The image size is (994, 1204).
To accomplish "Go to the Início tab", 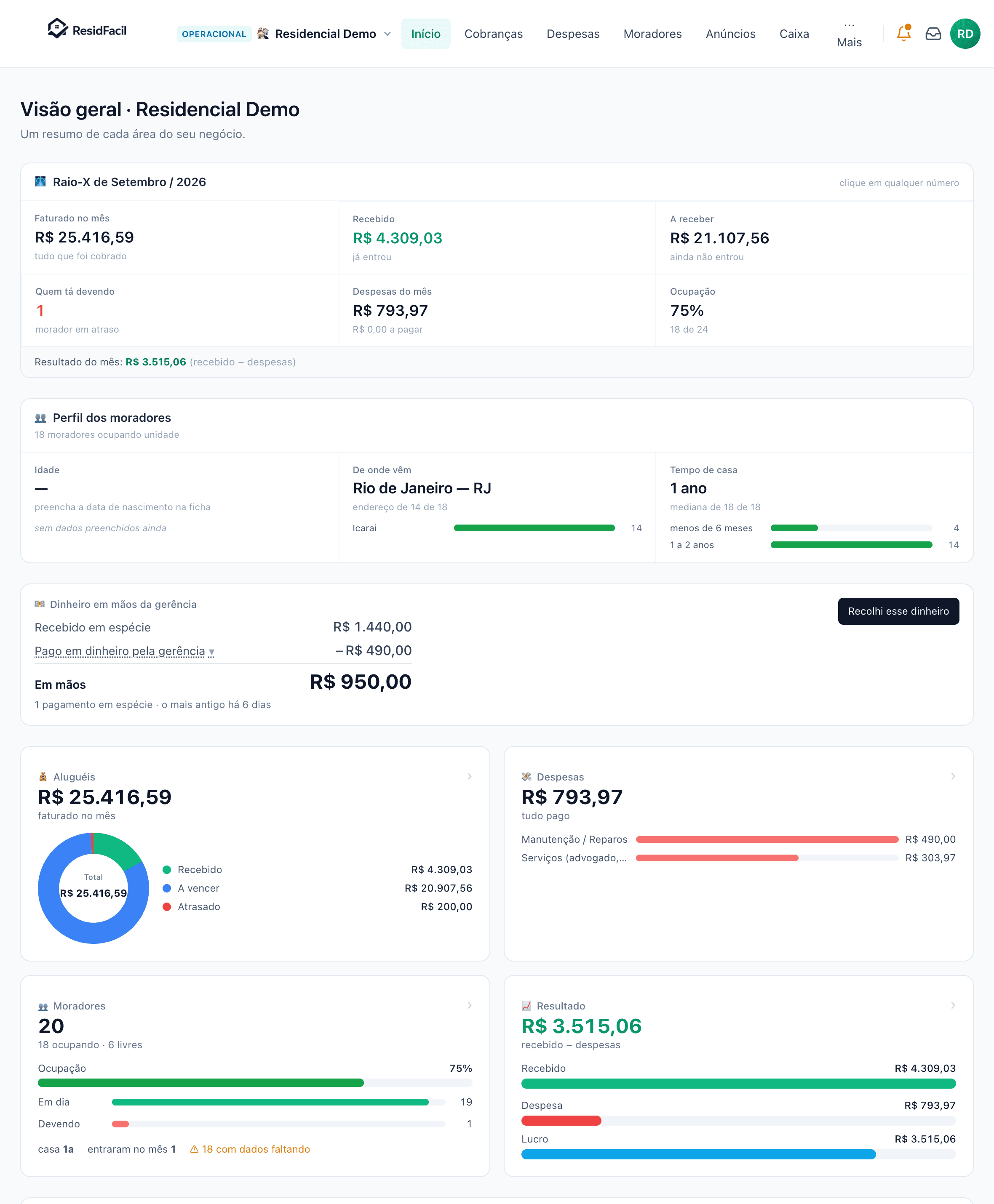I will (425, 34).
